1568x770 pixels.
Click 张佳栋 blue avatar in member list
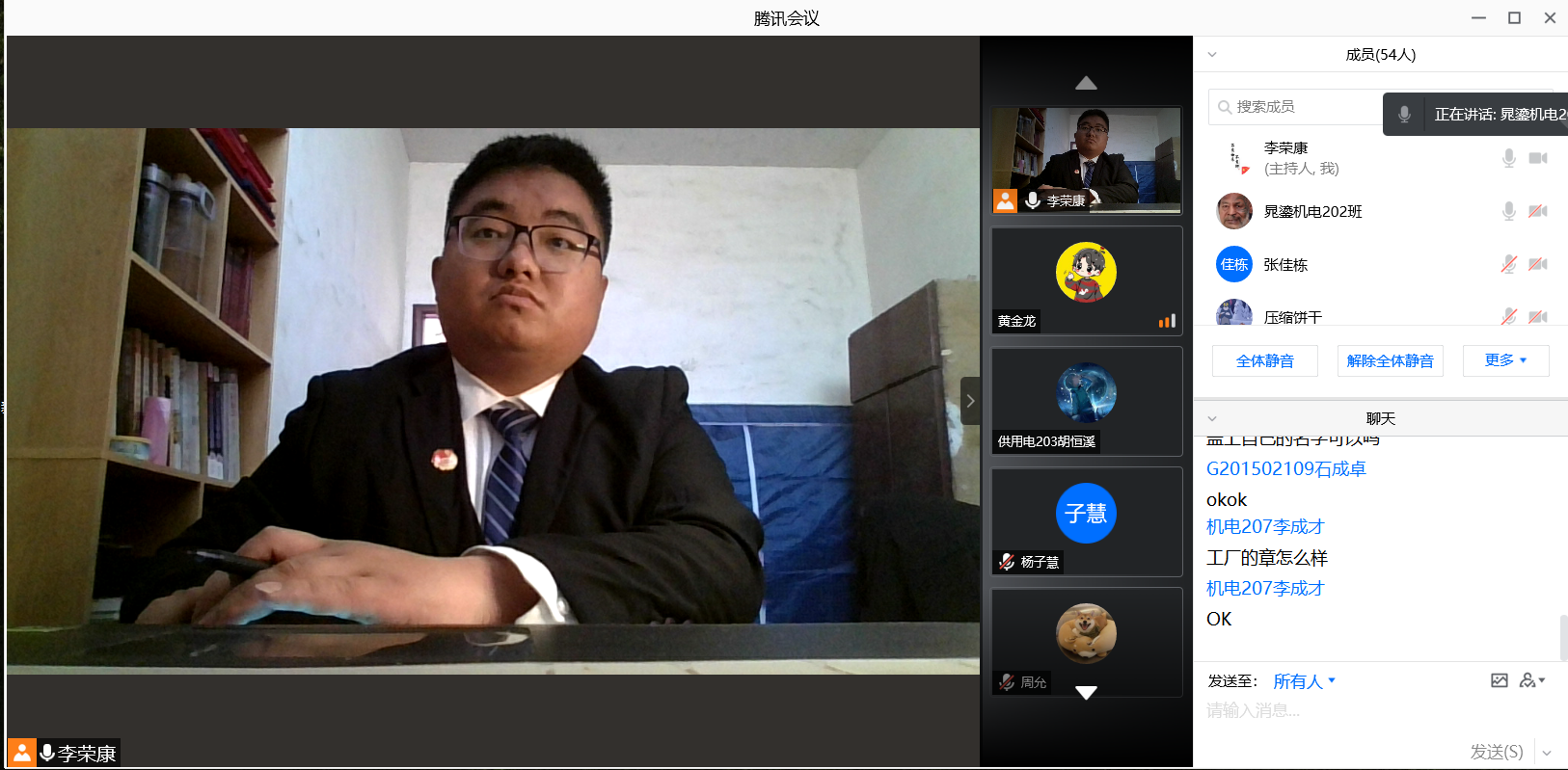point(1234,264)
